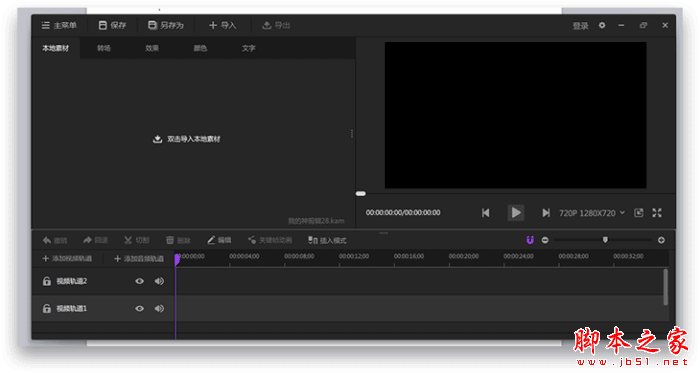Click the timeline vertical scrollbar

[666, 287]
